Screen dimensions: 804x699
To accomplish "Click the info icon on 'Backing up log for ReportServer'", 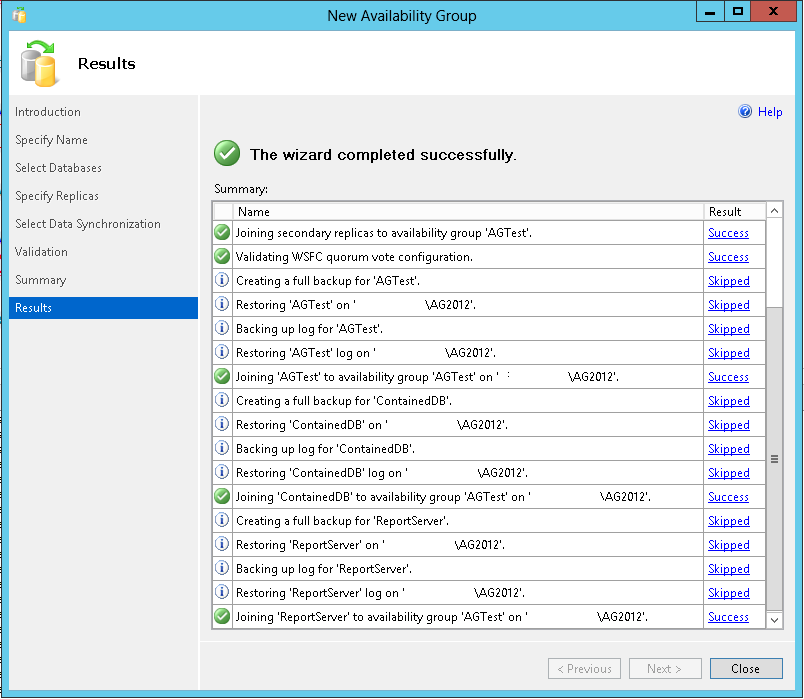I will click(x=221, y=568).
